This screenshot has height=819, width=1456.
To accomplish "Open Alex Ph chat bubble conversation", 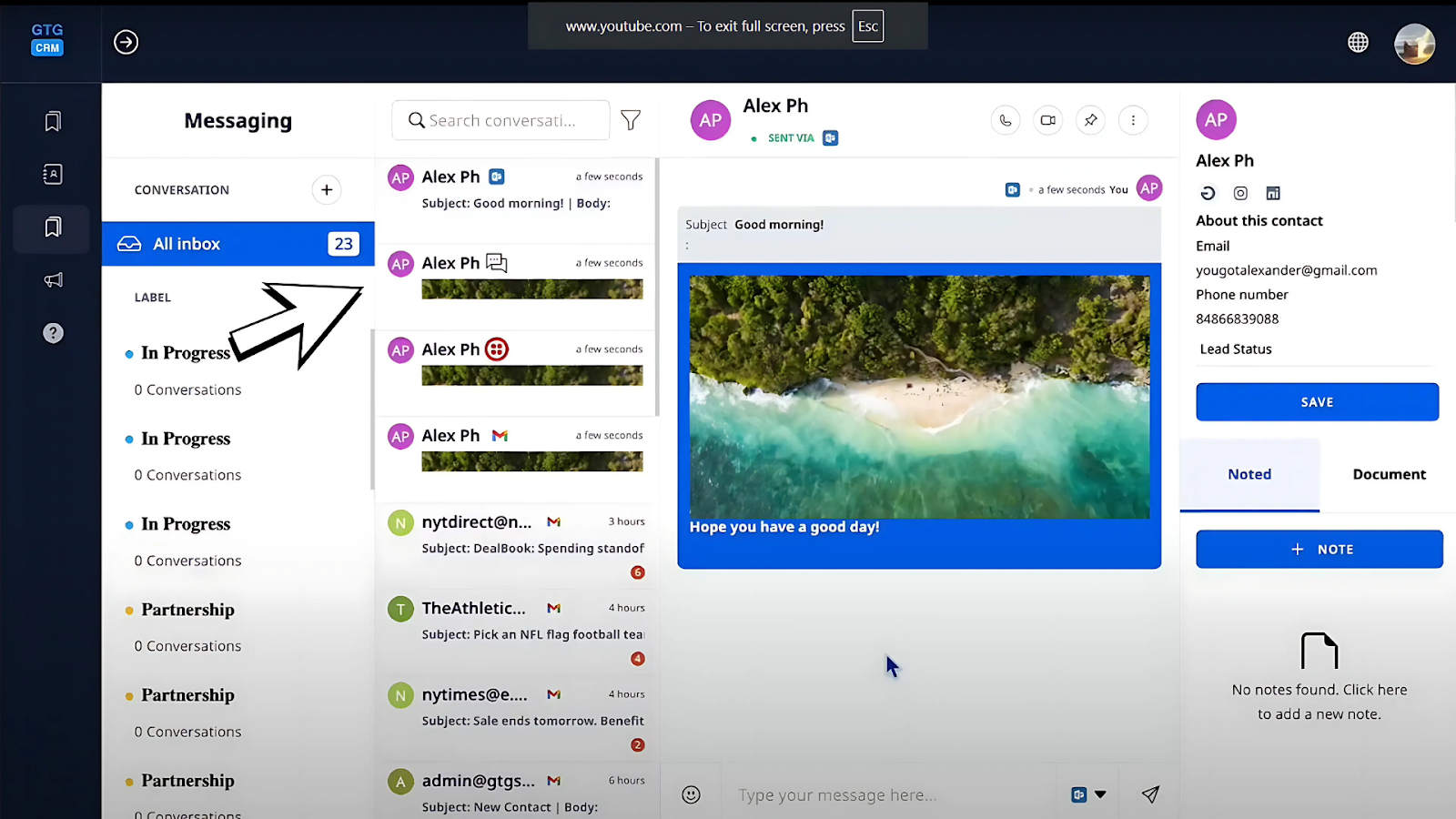I will pyautogui.click(x=516, y=287).
